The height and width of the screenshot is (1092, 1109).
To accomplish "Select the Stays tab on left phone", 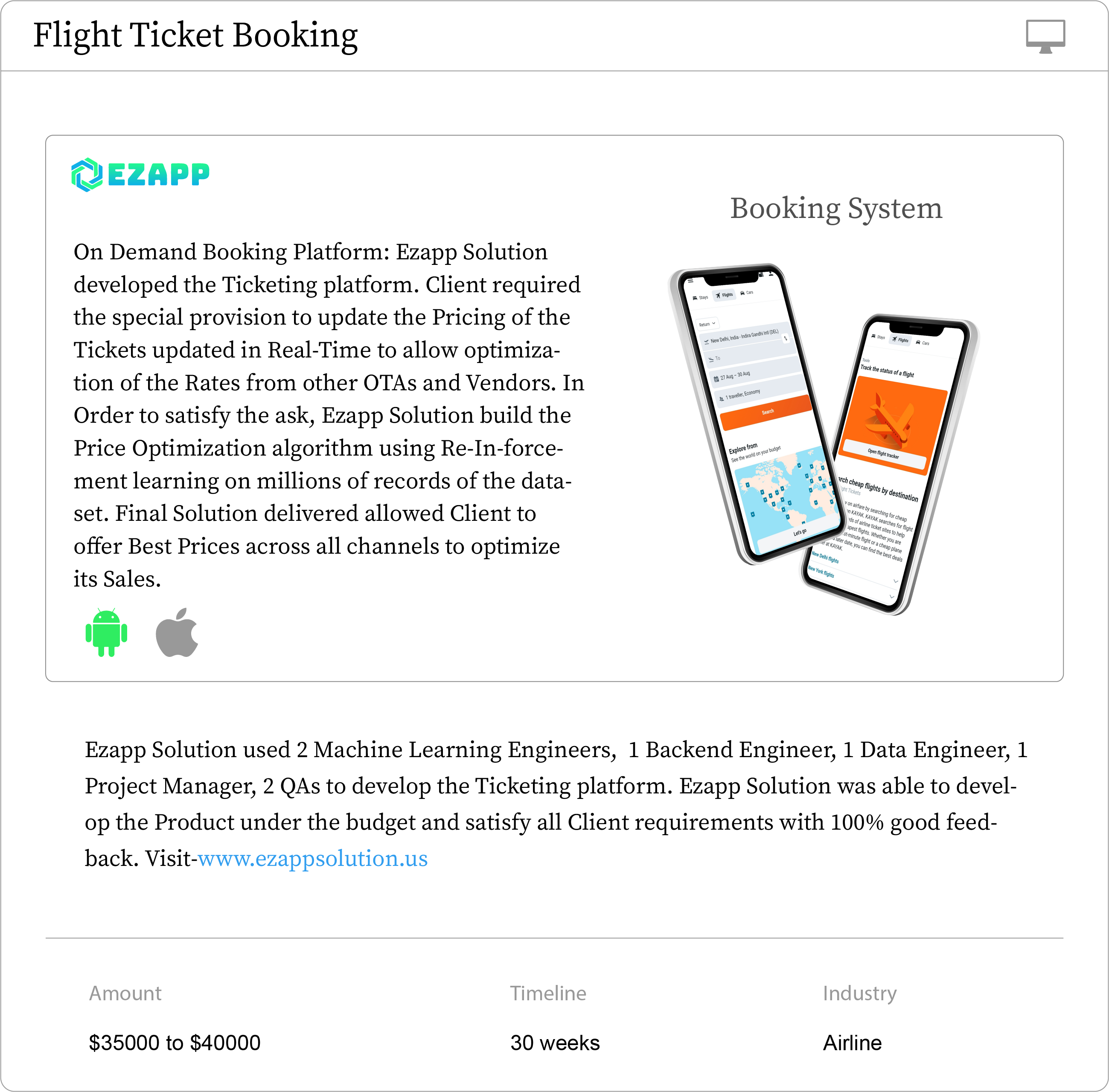I will point(701,298).
